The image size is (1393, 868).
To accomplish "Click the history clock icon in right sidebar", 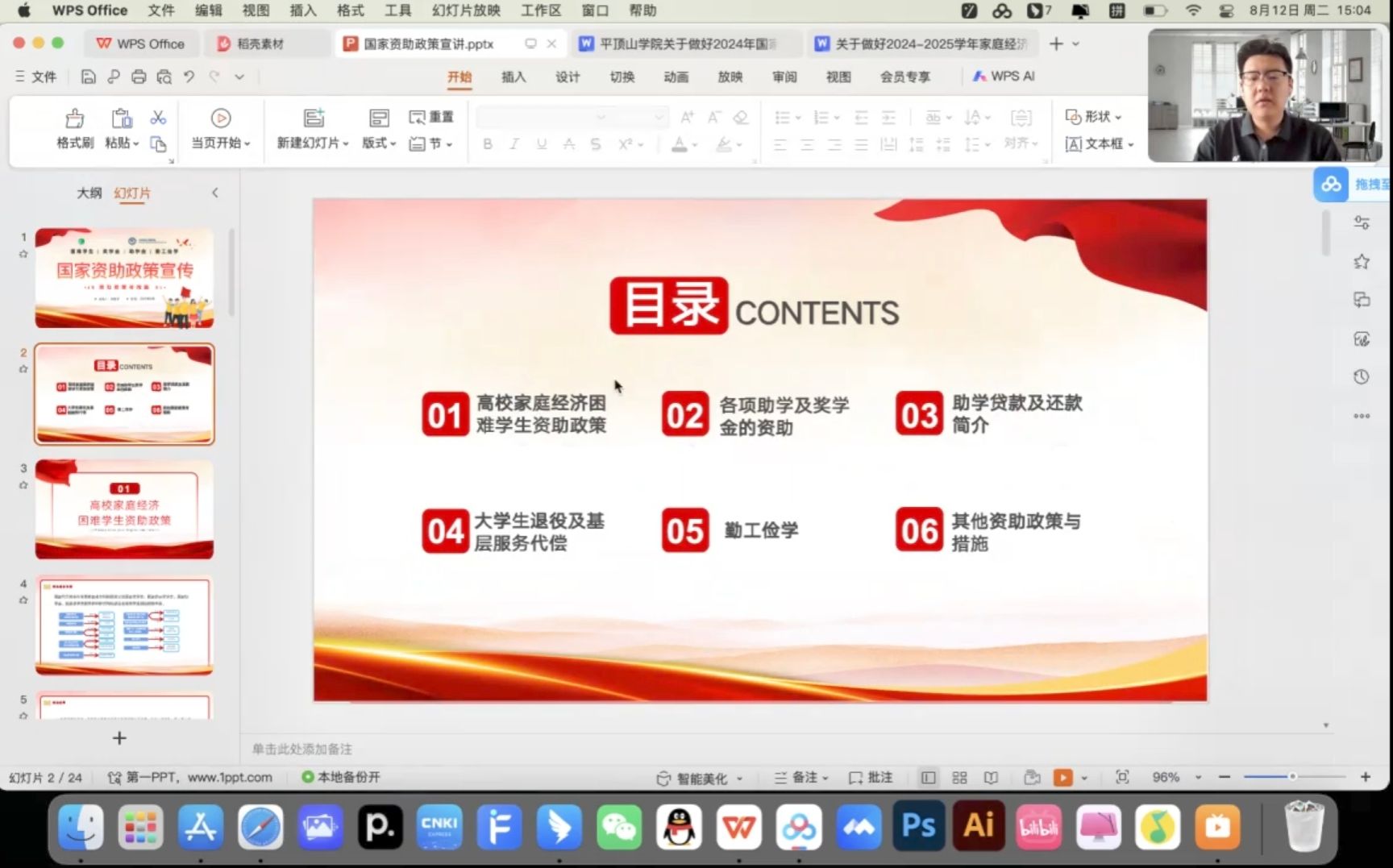I will pyautogui.click(x=1362, y=377).
